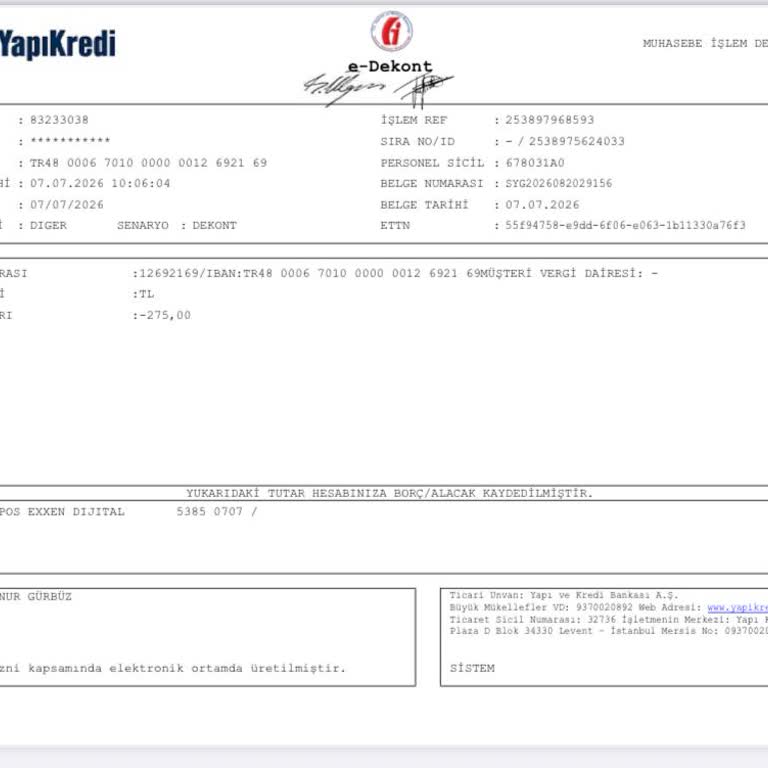
Task: Click the currency value TL
Action: [x=146, y=294]
